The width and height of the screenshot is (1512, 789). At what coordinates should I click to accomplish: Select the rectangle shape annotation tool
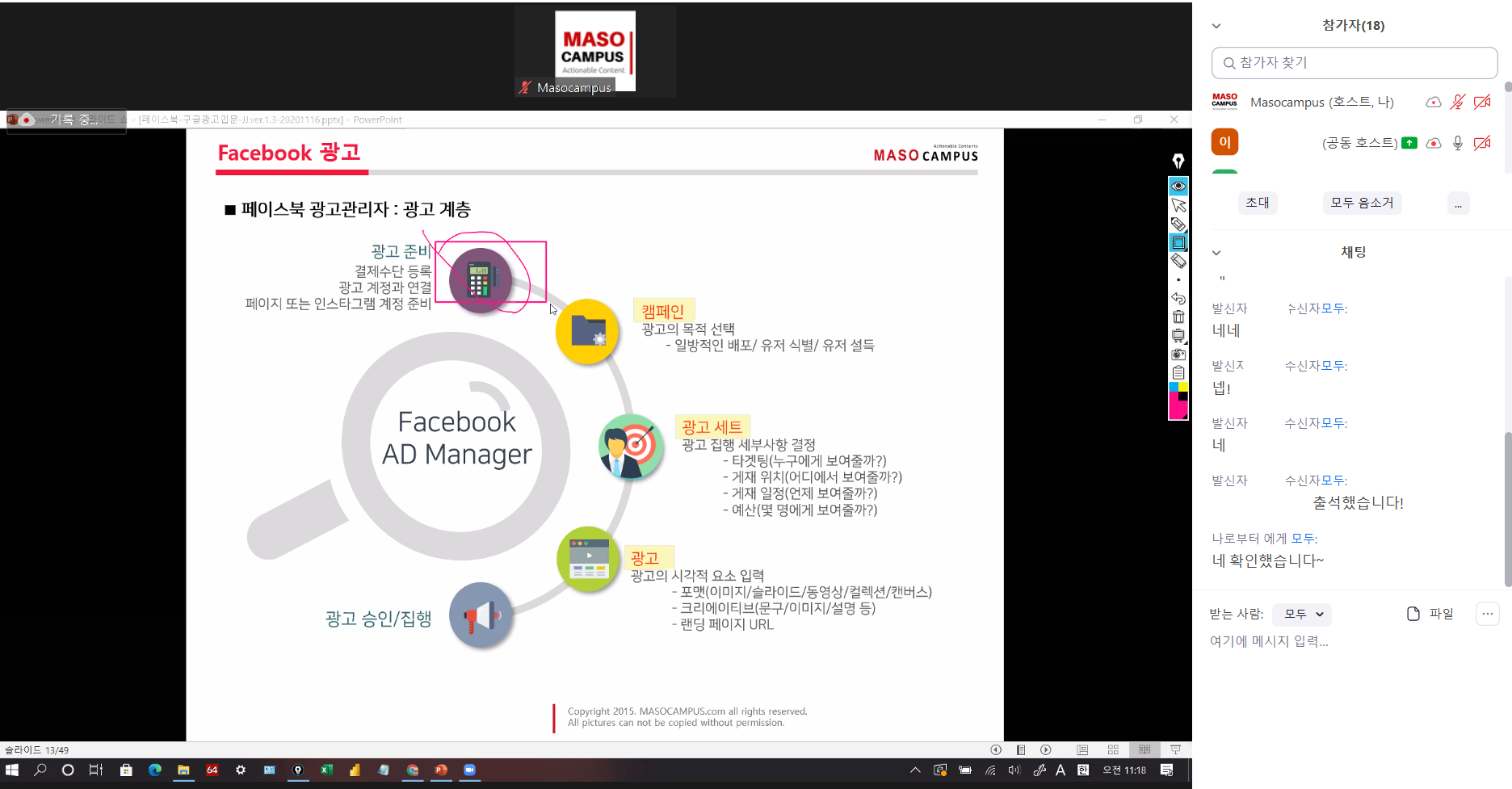click(1178, 243)
